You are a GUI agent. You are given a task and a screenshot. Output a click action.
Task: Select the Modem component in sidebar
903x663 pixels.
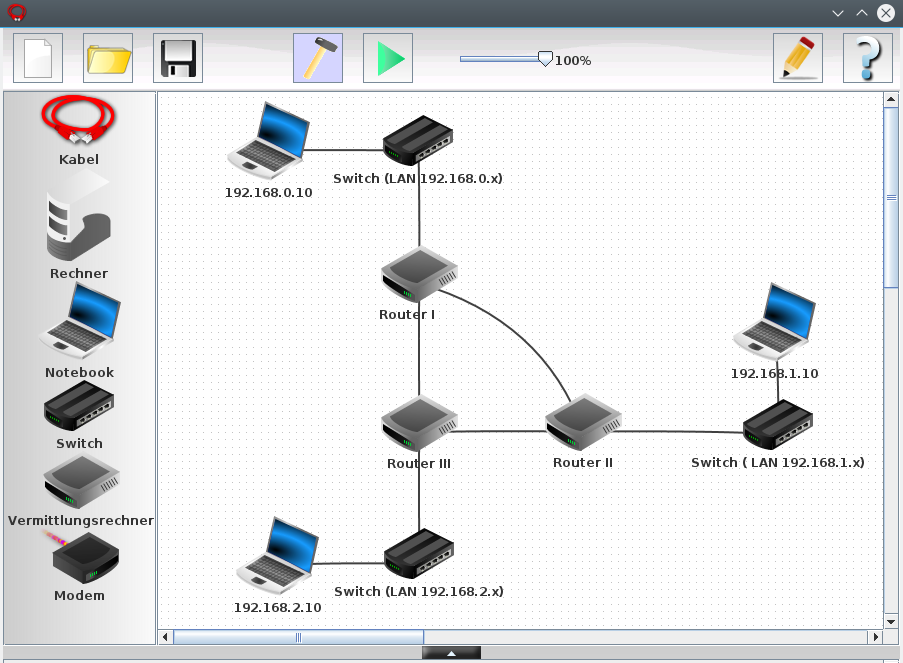click(x=84, y=558)
